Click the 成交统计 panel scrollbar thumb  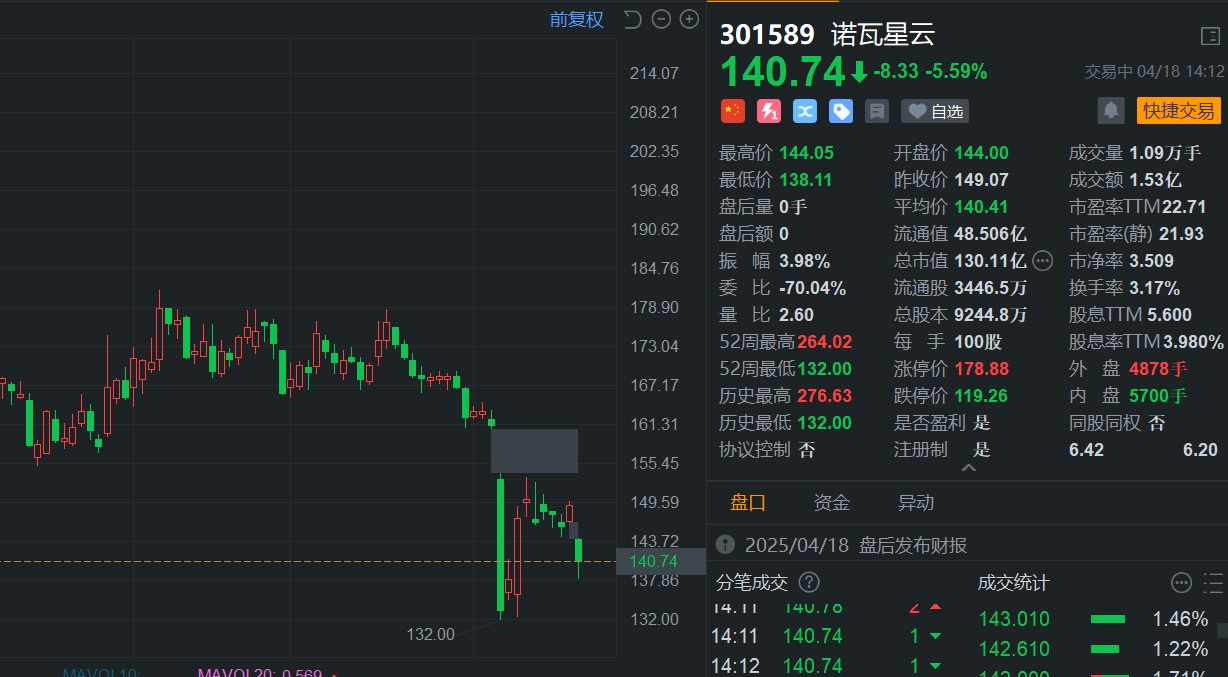pyautogui.click(x=1223, y=631)
